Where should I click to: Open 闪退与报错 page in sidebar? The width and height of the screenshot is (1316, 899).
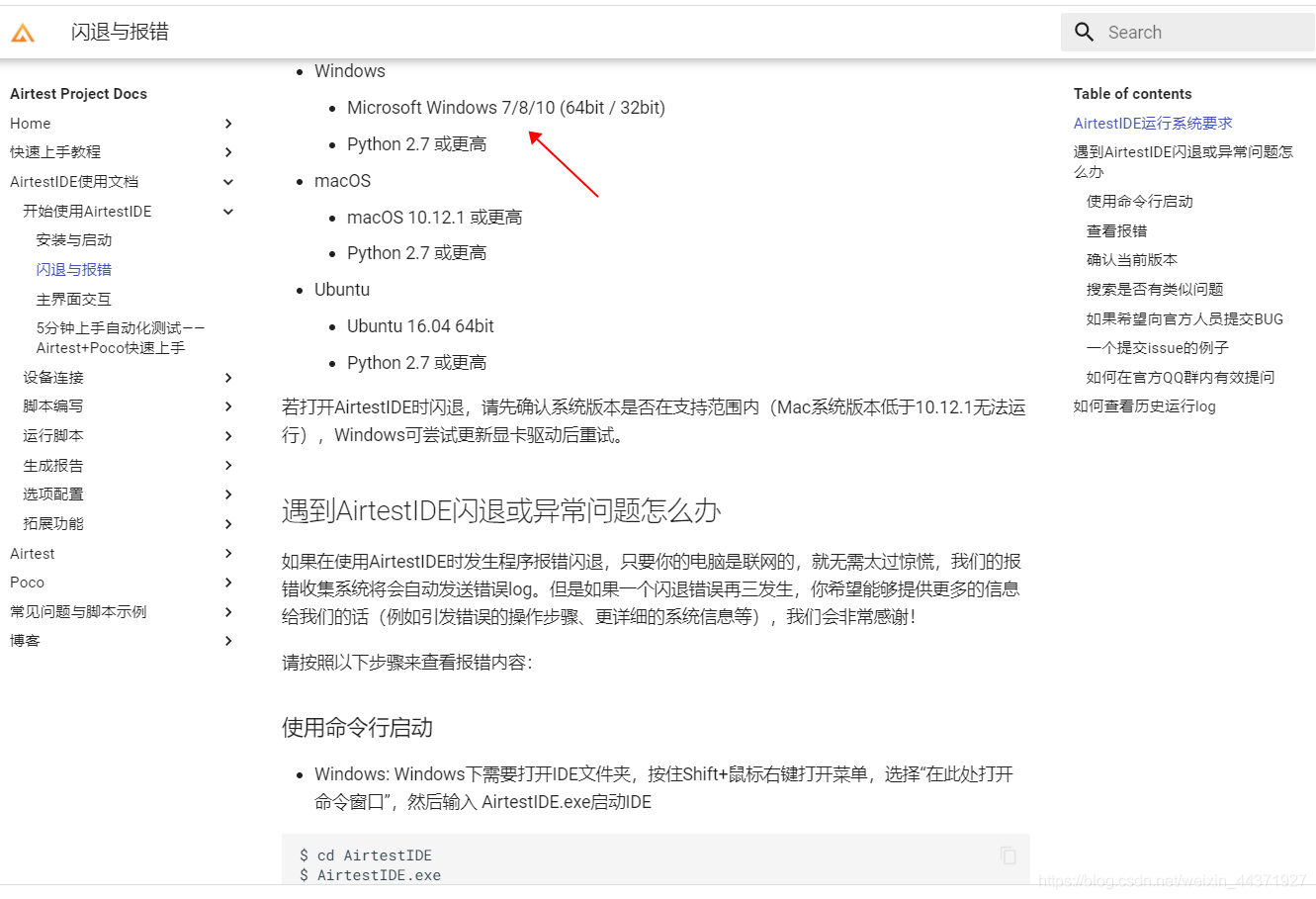pos(74,270)
